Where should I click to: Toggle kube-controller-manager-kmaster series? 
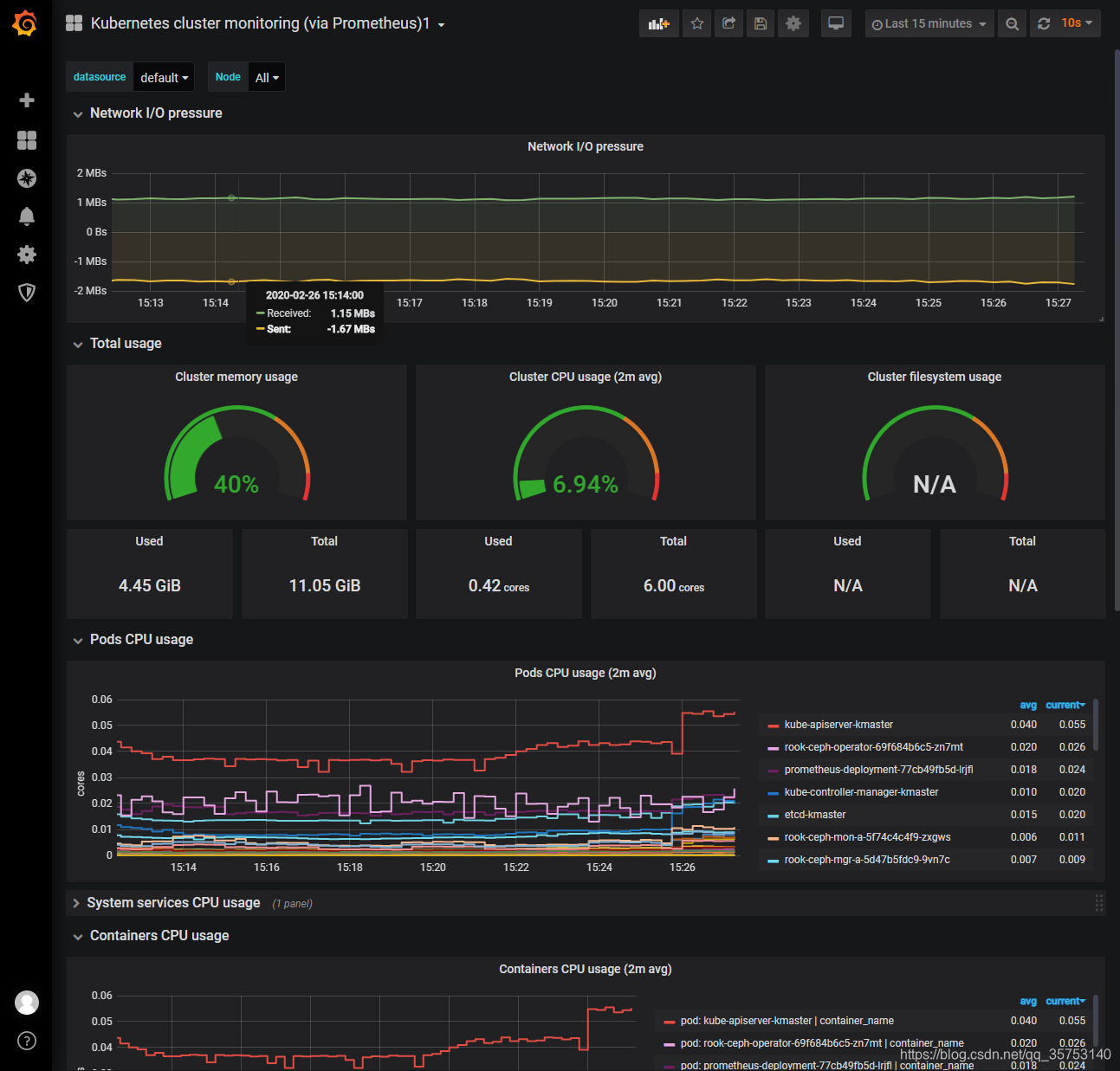[861, 792]
